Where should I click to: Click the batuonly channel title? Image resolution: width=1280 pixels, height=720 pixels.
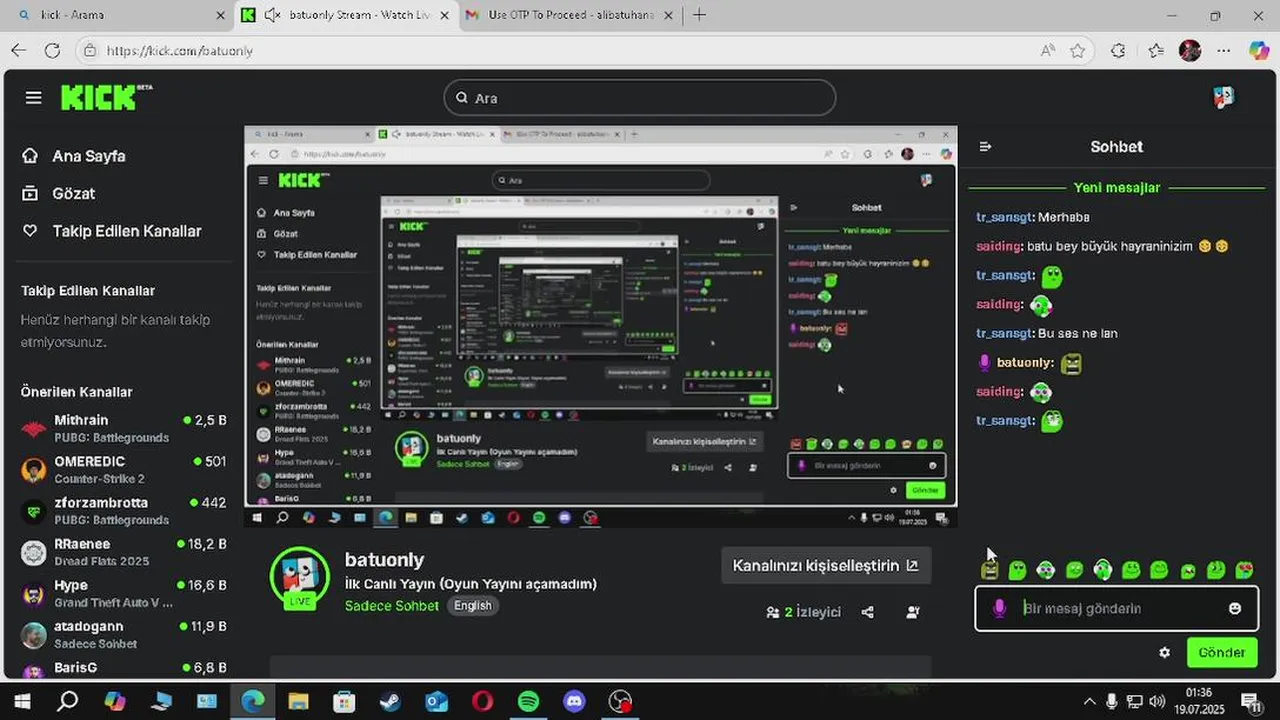[384, 560]
